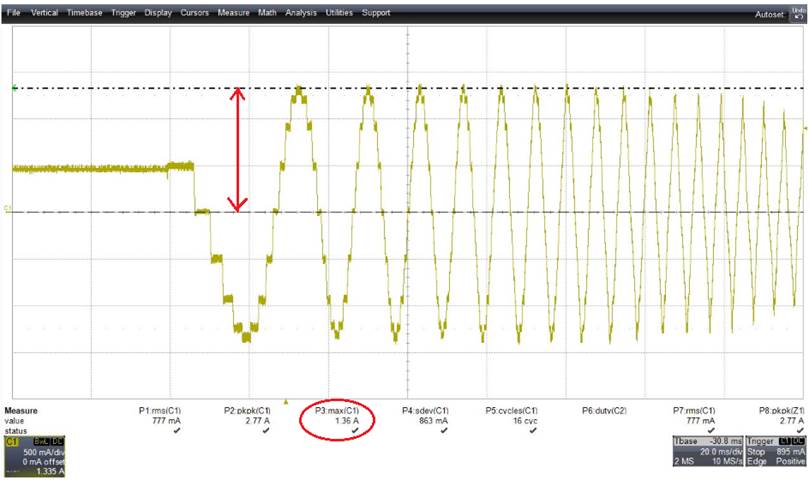Click the 863 mA sdev value
The image size is (809, 480).
pyautogui.click(x=433, y=421)
